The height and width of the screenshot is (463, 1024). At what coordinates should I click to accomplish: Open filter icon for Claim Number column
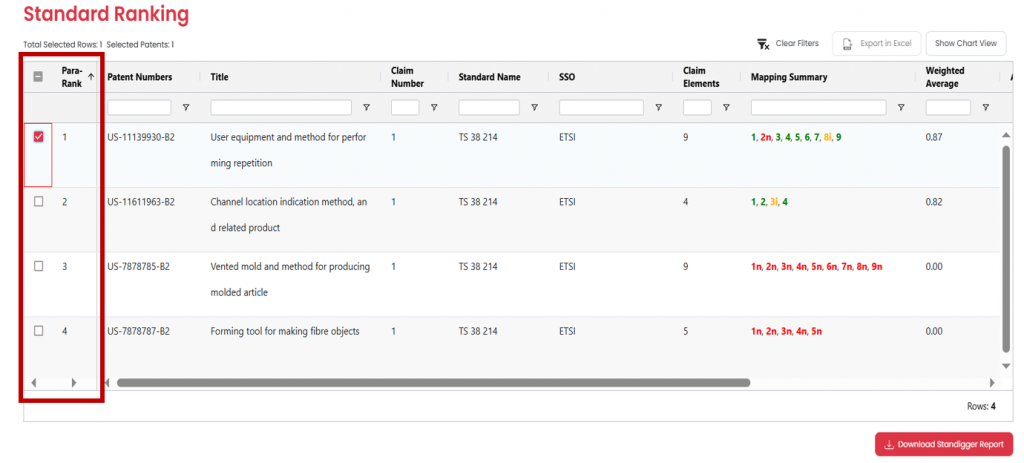433,107
